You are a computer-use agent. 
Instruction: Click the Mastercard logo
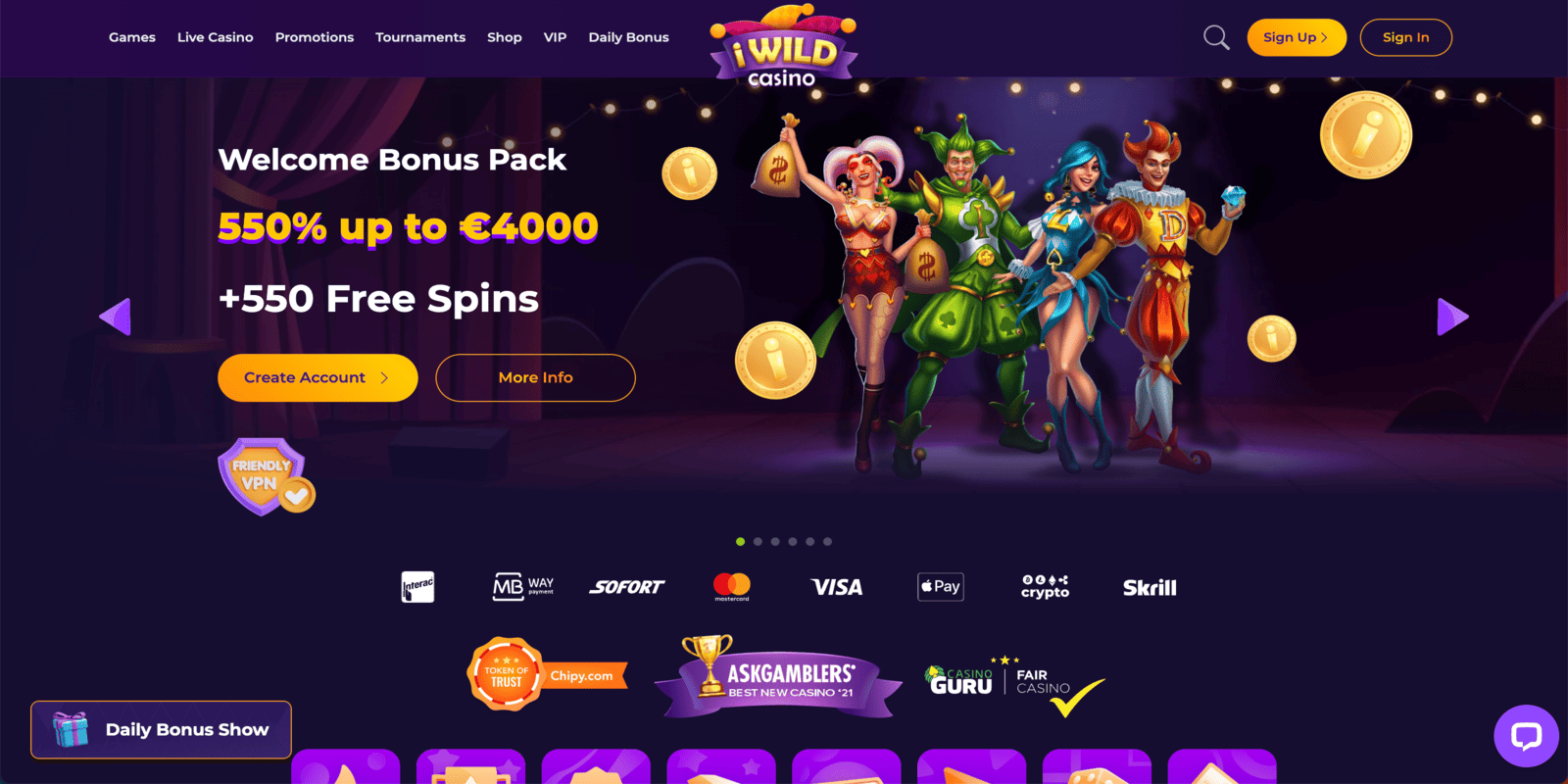click(732, 587)
